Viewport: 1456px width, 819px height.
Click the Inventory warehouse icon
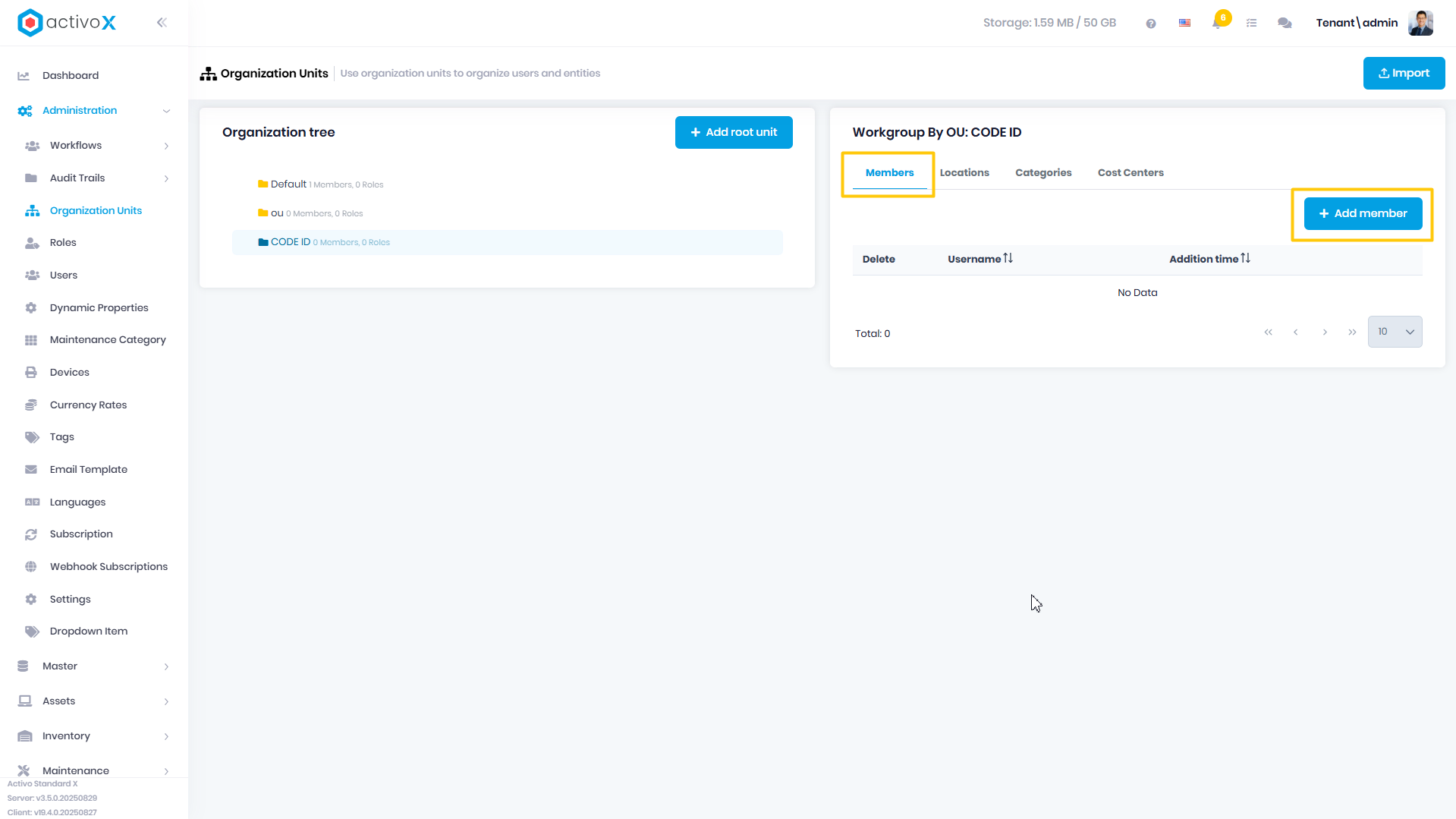[x=25, y=736]
